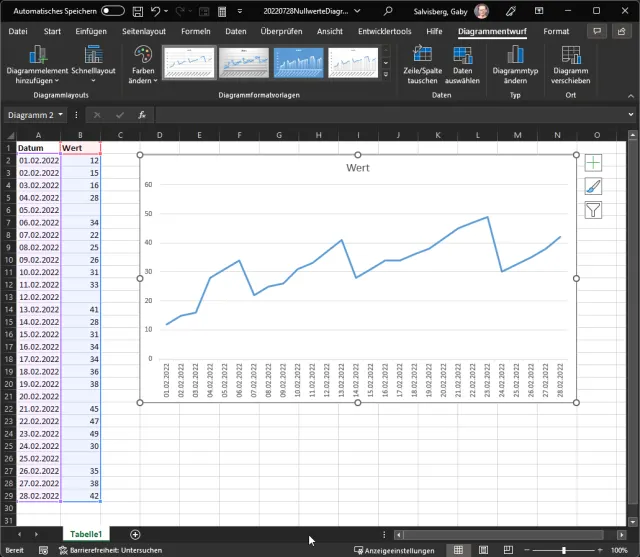This screenshot has width=640, height=557.
Task: Open chart filter funnel button
Action: point(593,210)
